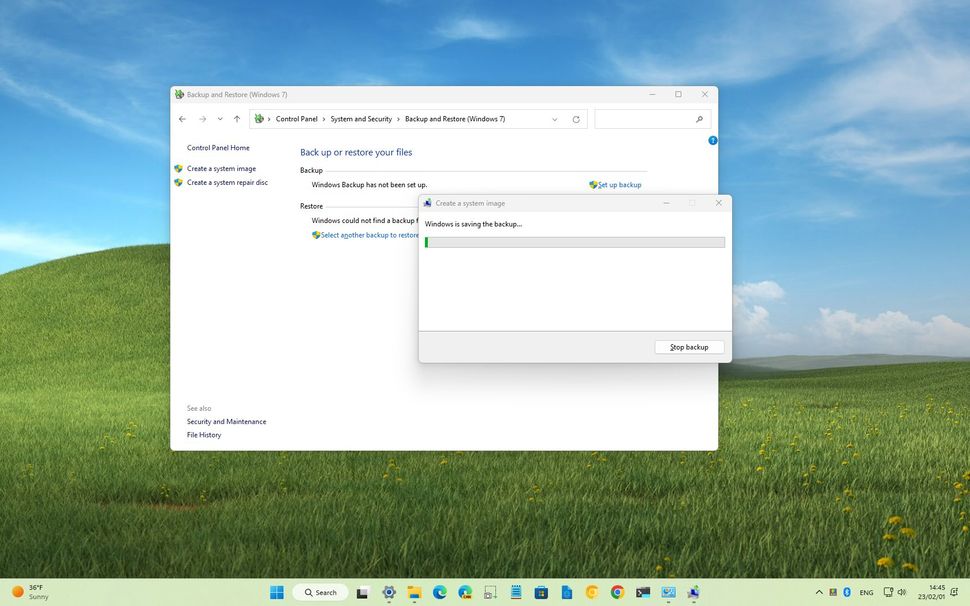Image resolution: width=970 pixels, height=606 pixels.
Task: Click the Stop backup button
Action: click(691, 347)
